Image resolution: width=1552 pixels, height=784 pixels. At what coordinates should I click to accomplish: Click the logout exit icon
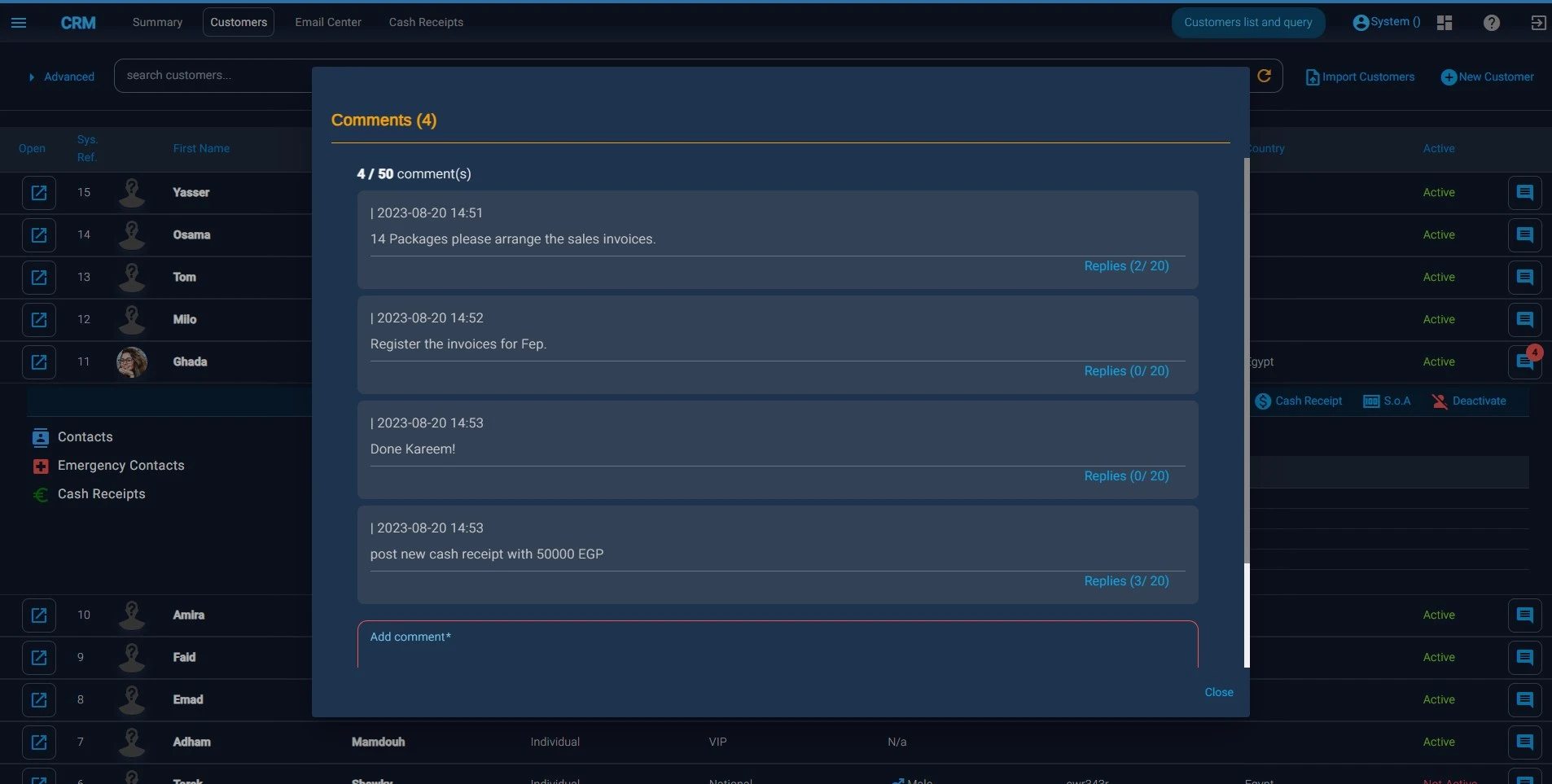click(x=1538, y=23)
